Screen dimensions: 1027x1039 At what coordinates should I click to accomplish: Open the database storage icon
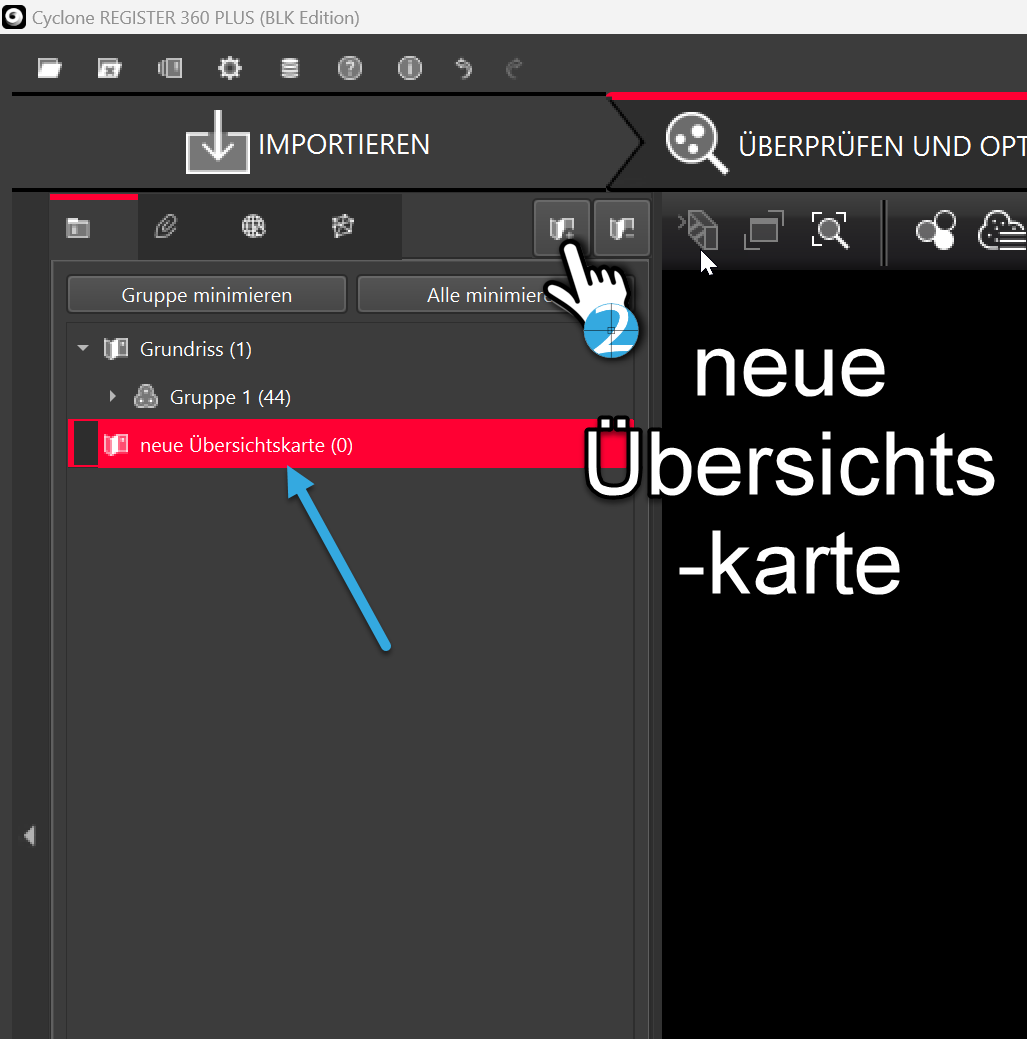point(290,68)
